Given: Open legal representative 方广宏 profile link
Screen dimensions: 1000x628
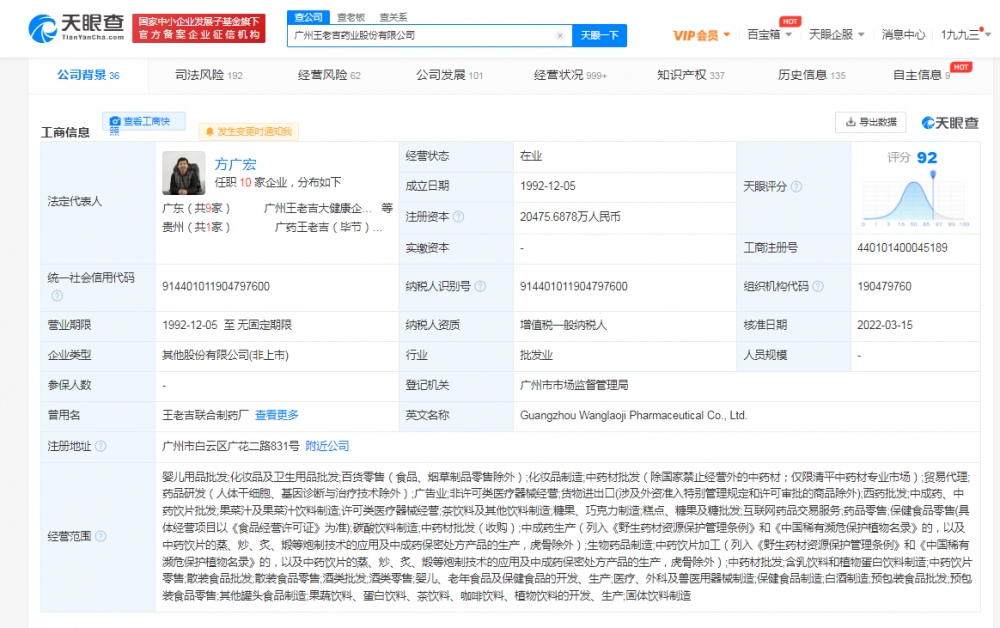Looking at the screenshot, I should pyautogui.click(x=235, y=164).
